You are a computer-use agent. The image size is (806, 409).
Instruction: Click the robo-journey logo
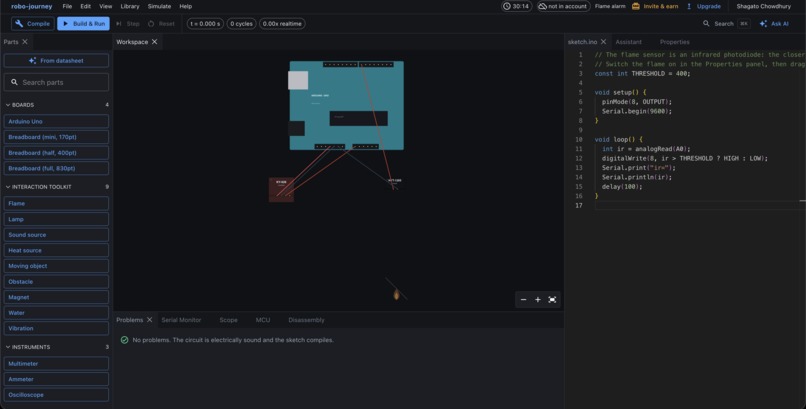(31, 7)
